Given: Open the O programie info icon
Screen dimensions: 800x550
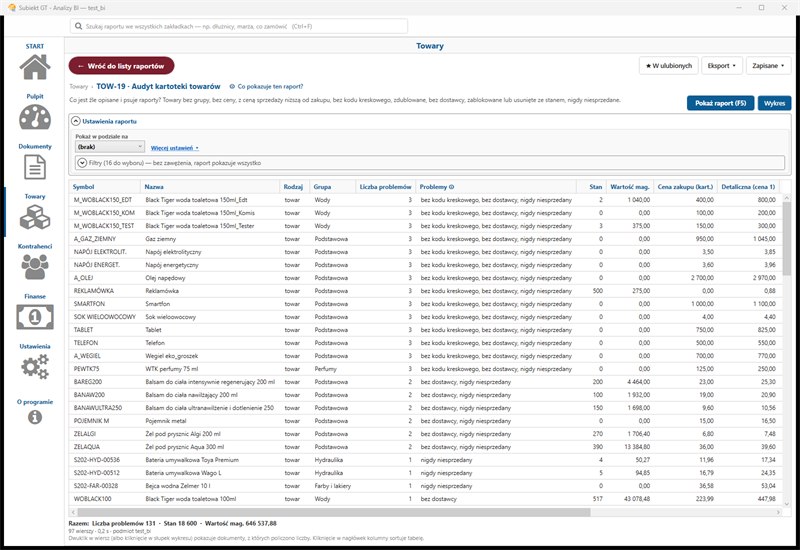Looking at the screenshot, I should tap(35, 417).
